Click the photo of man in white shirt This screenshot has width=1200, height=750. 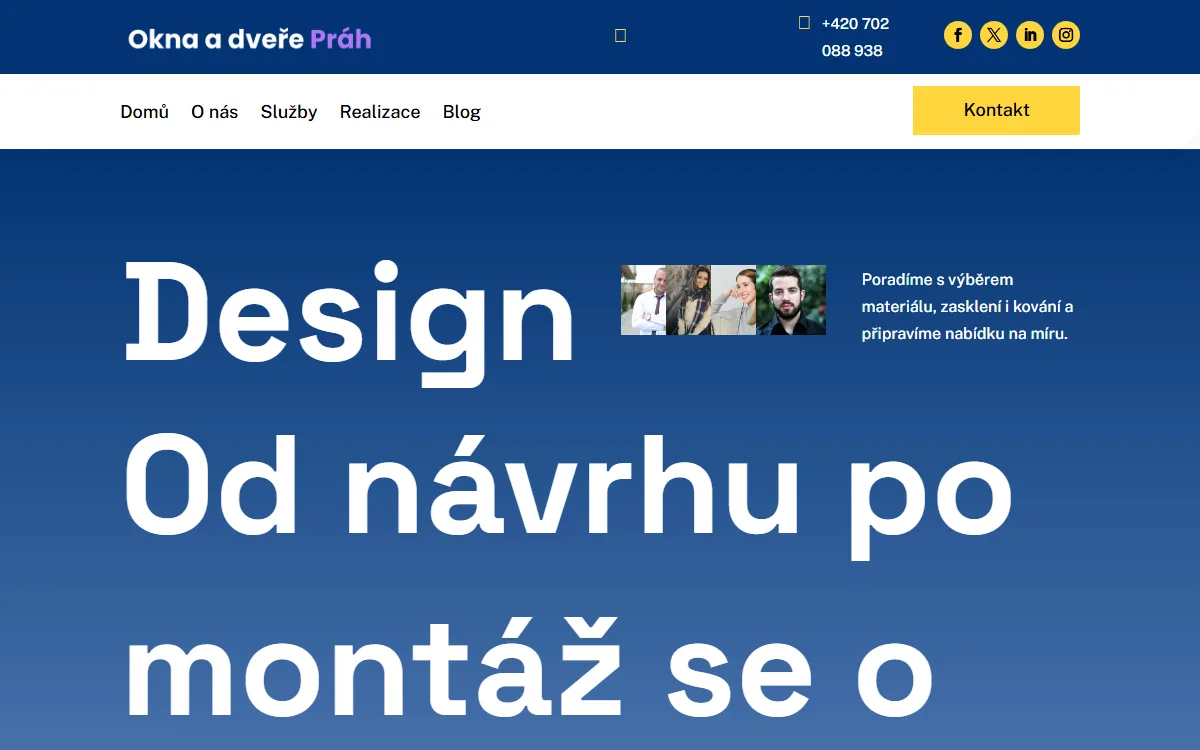tap(643, 300)
